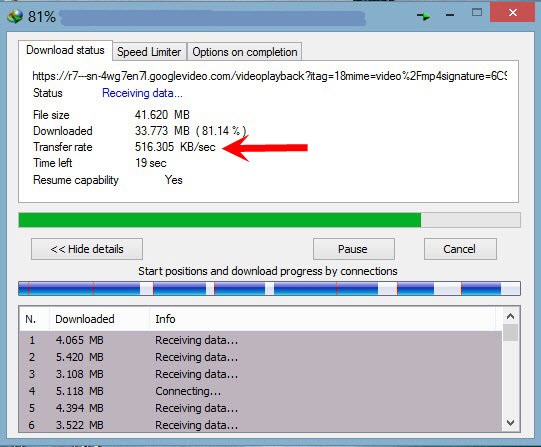Click the blue connections progress bar
This screenshot has width=541, height=447.
tap(269, 288)
